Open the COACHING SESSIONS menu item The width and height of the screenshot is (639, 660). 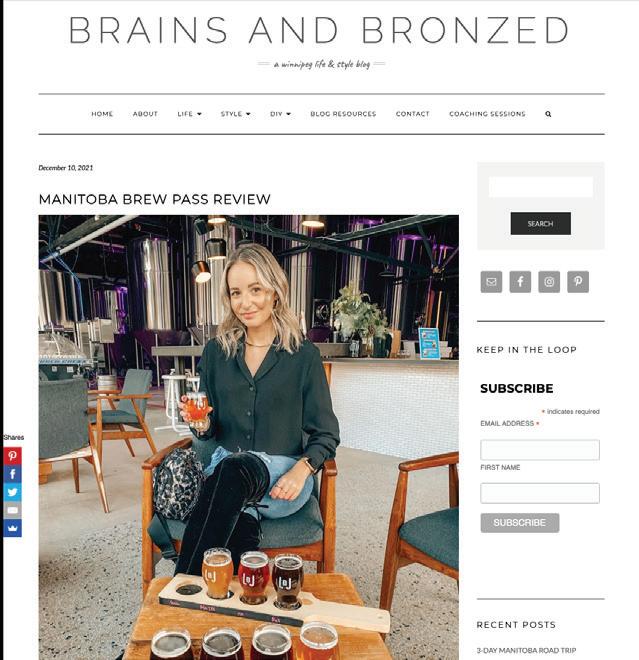(487, 114)
